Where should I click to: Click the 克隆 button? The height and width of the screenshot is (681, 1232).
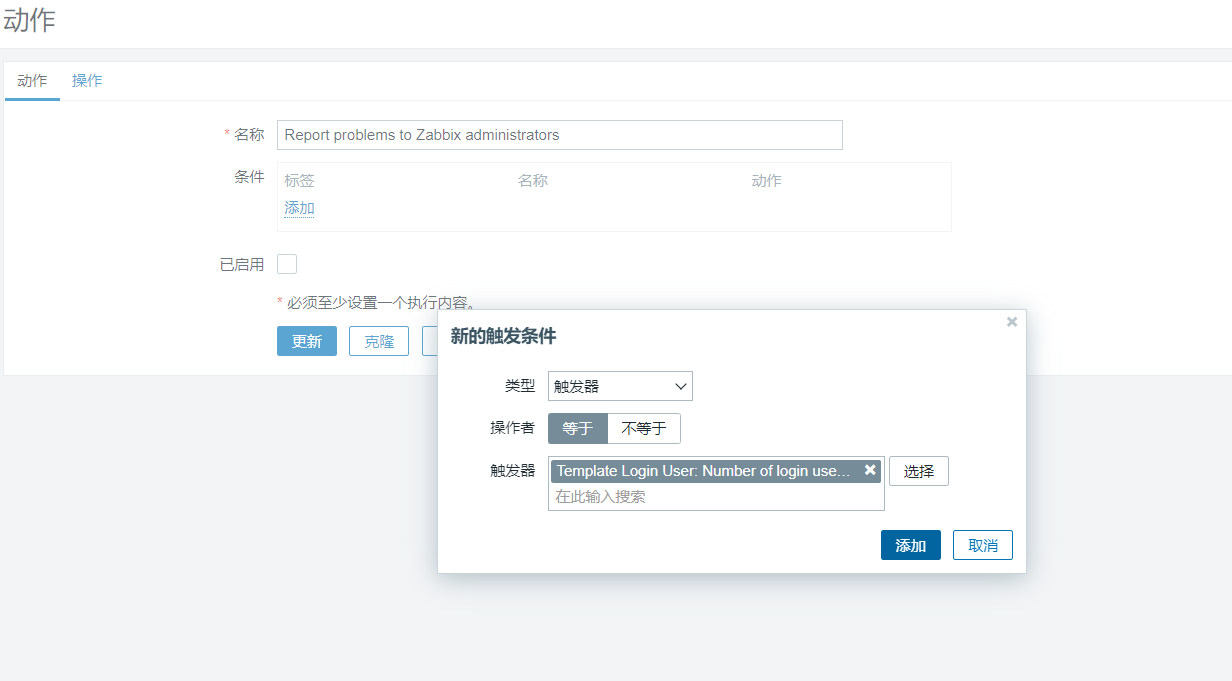coord(379,341)
